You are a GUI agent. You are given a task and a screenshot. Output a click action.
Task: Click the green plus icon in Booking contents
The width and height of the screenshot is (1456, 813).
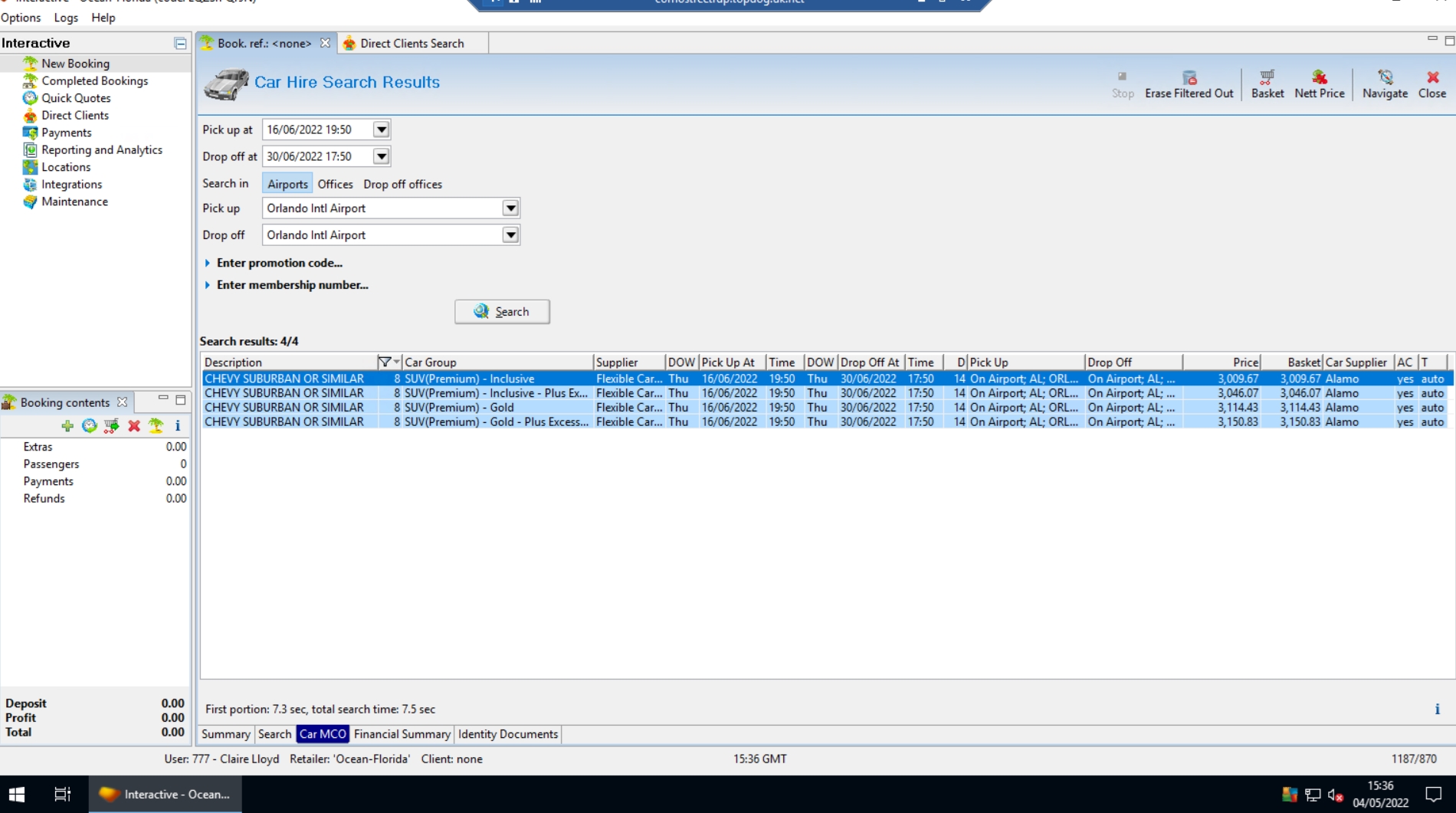click(x=67, y=426)
